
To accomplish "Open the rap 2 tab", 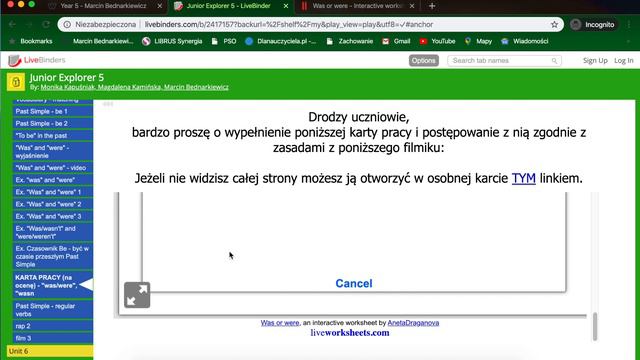I will pyautogui.click(x=53, y=326).
